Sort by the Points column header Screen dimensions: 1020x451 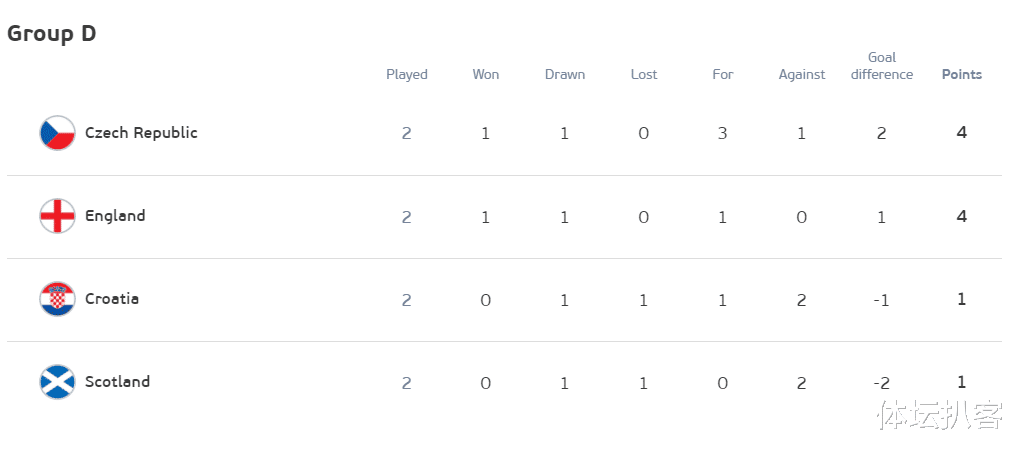coord(962,75)
